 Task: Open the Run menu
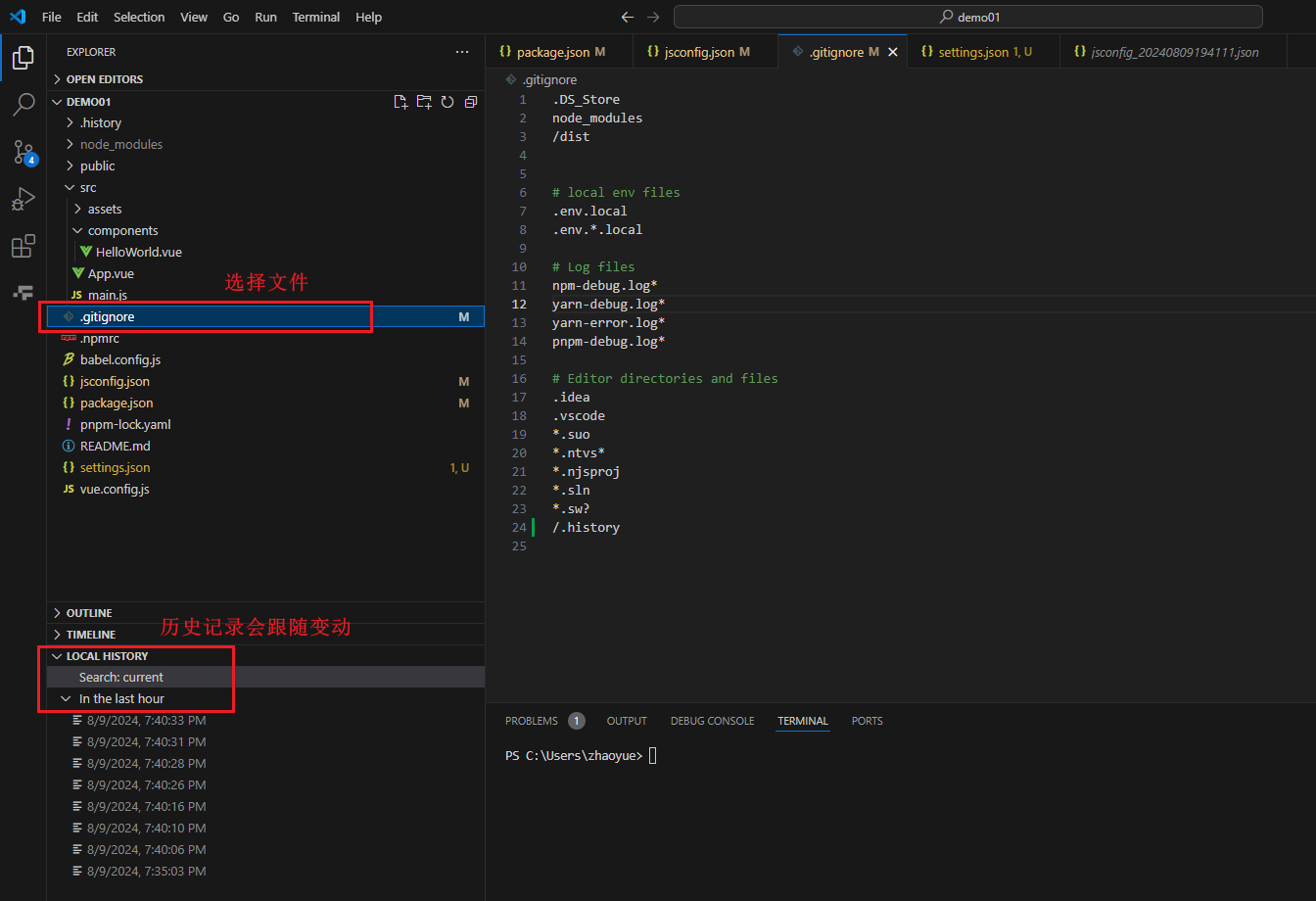(265, 17)
